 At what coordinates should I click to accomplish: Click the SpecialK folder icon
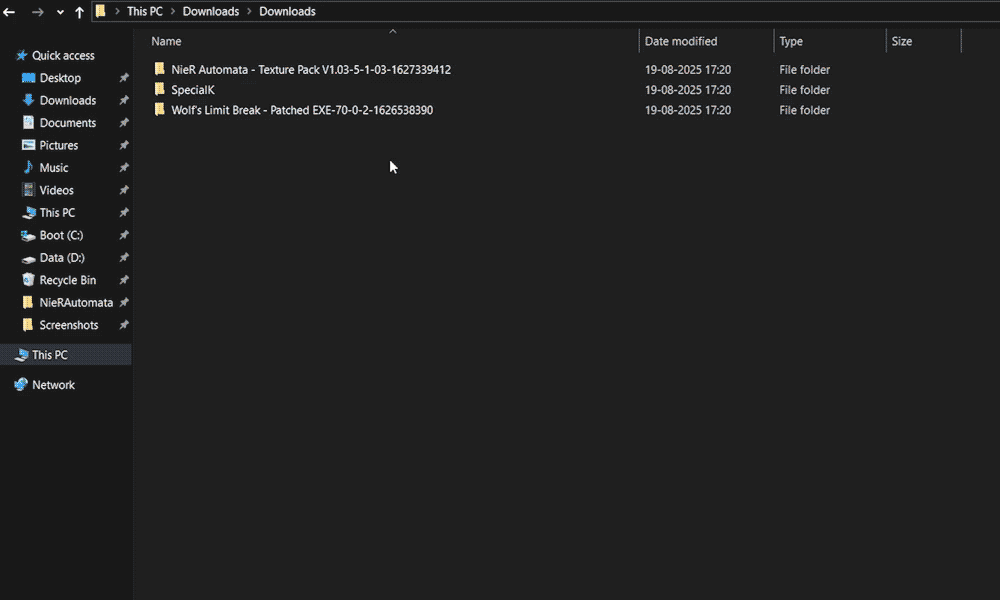pos(159,89)
